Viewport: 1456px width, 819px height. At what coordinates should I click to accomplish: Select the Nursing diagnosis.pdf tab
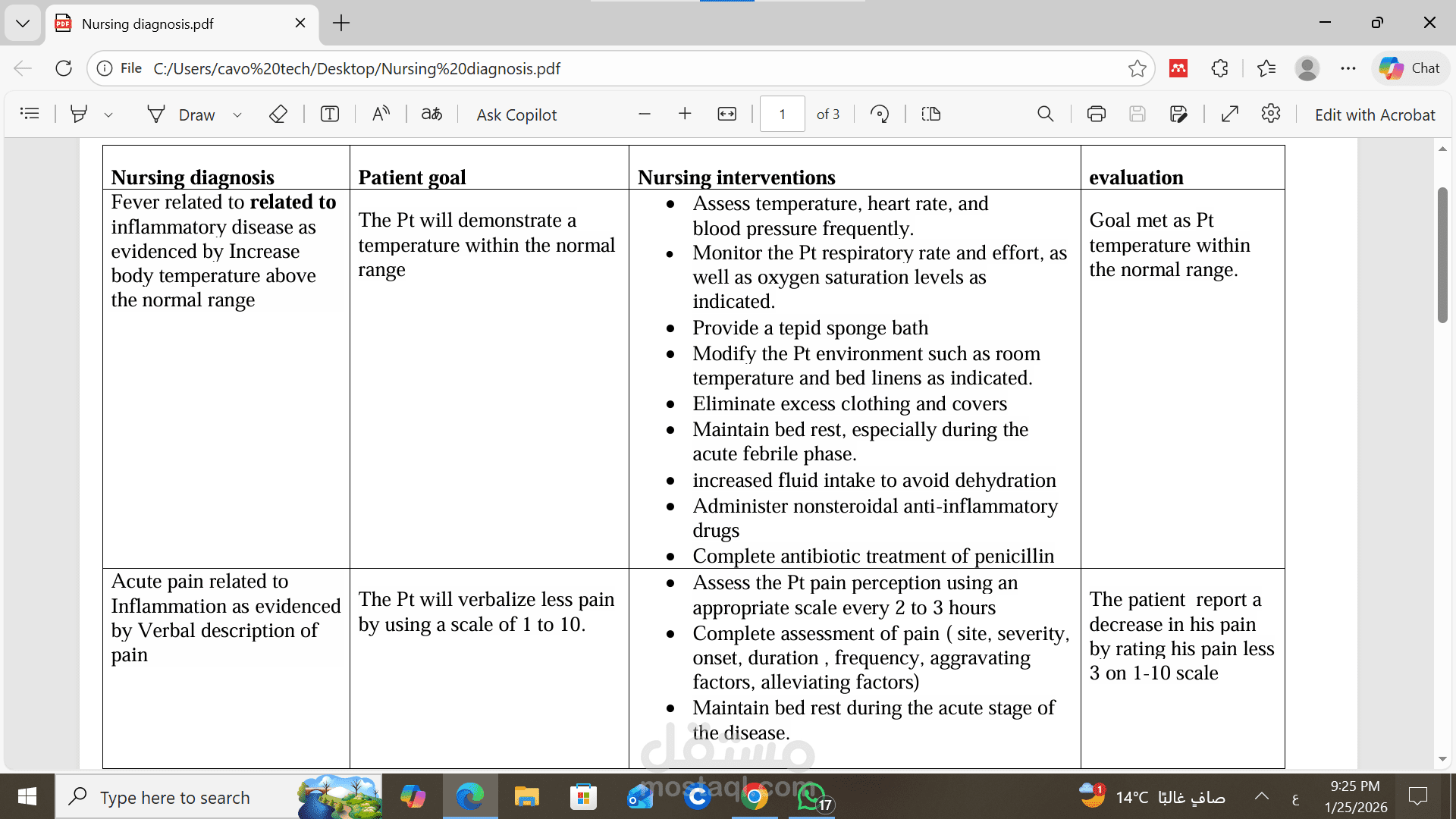(182, 24)
